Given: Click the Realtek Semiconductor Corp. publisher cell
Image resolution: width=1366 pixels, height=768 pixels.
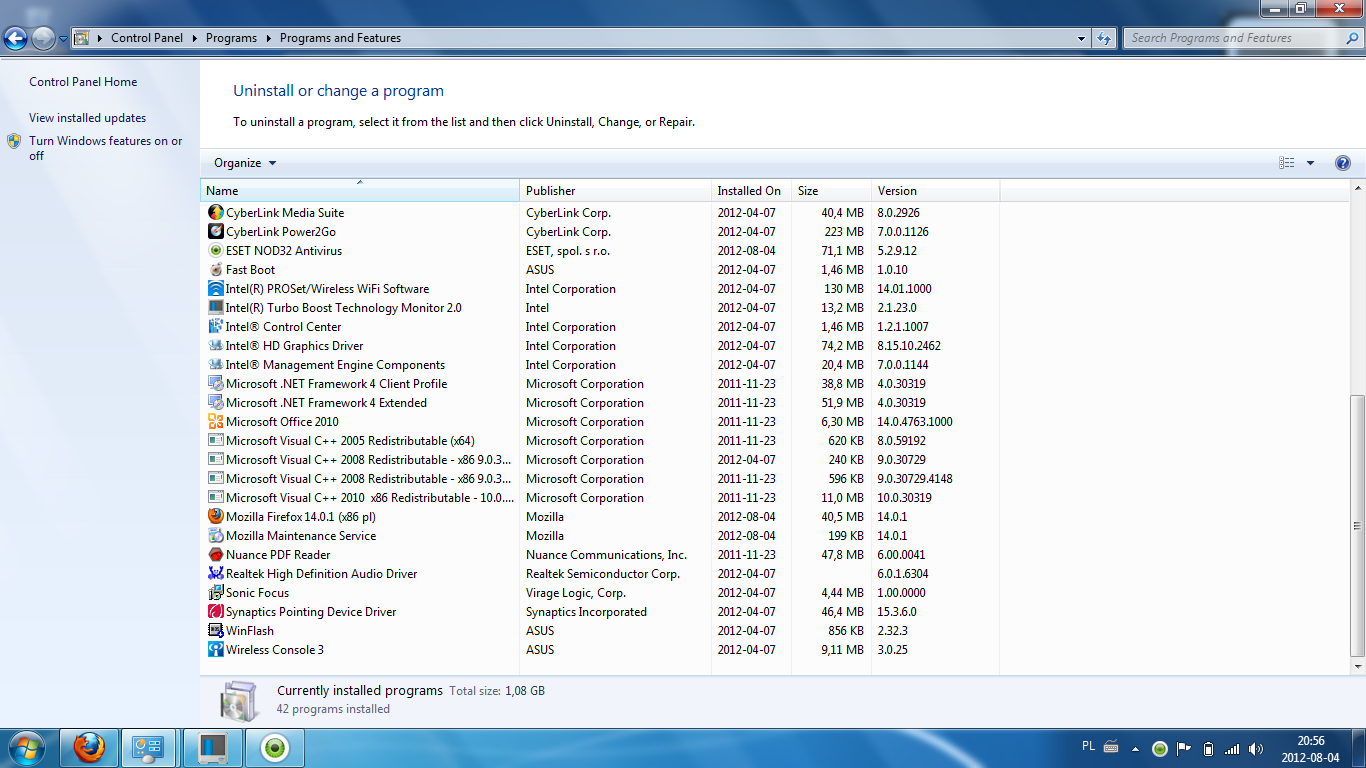Looking at the screenshot, I should [603, 574].
